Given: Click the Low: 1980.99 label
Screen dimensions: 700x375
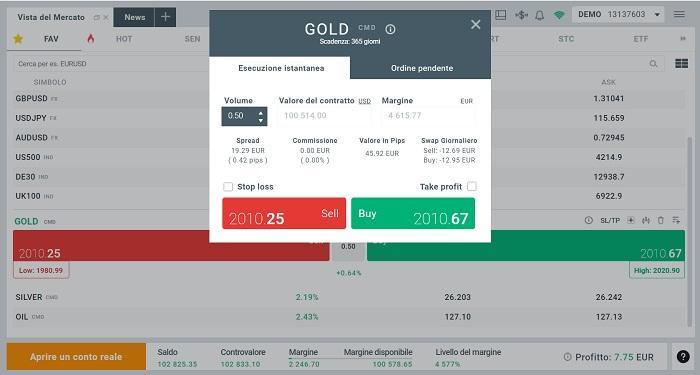Looking at the screenshot, I should [41, 271].
